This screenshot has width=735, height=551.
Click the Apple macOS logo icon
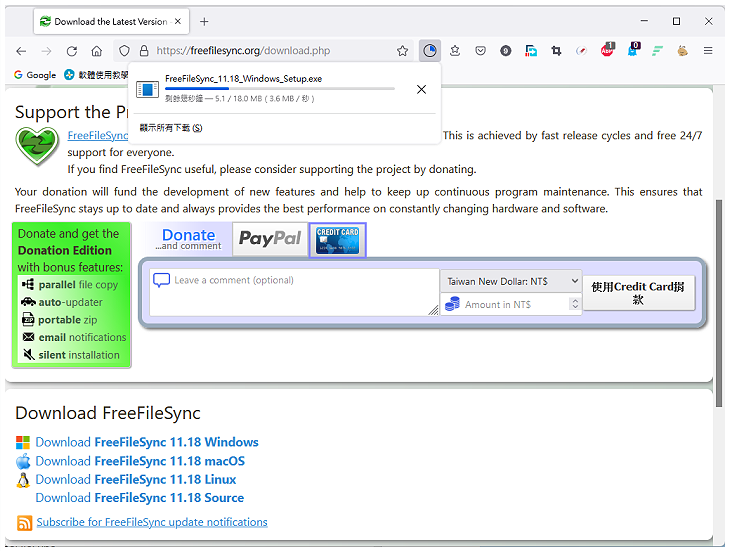tap(23, 461)
